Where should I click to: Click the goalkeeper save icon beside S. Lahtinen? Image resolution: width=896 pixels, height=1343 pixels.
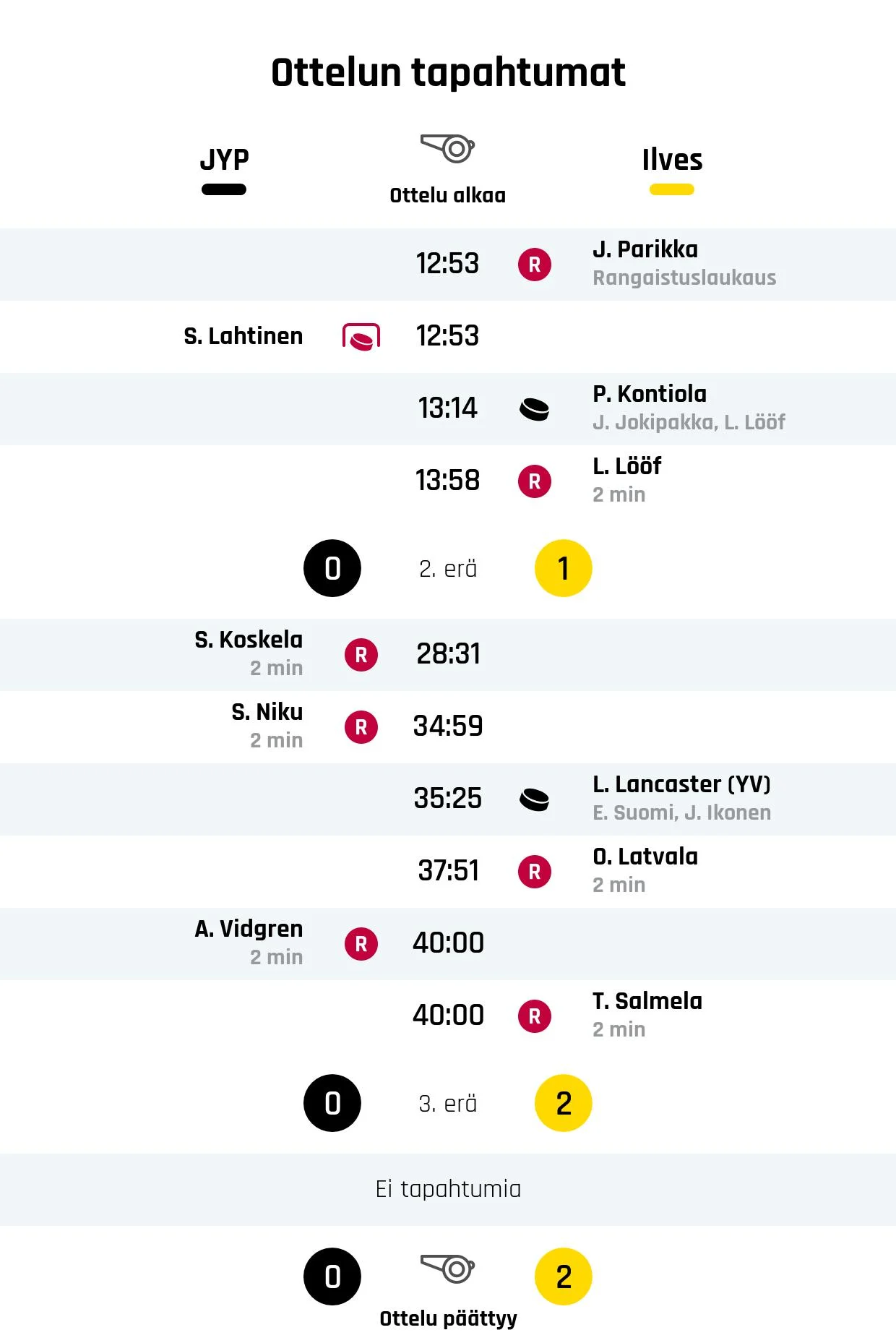pos(361,337)
